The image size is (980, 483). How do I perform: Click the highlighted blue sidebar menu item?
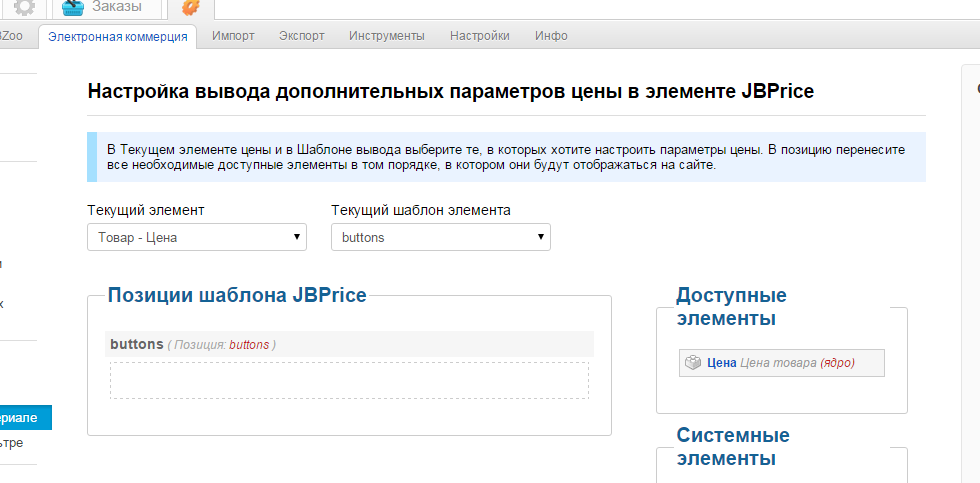[x=25, y=418]
